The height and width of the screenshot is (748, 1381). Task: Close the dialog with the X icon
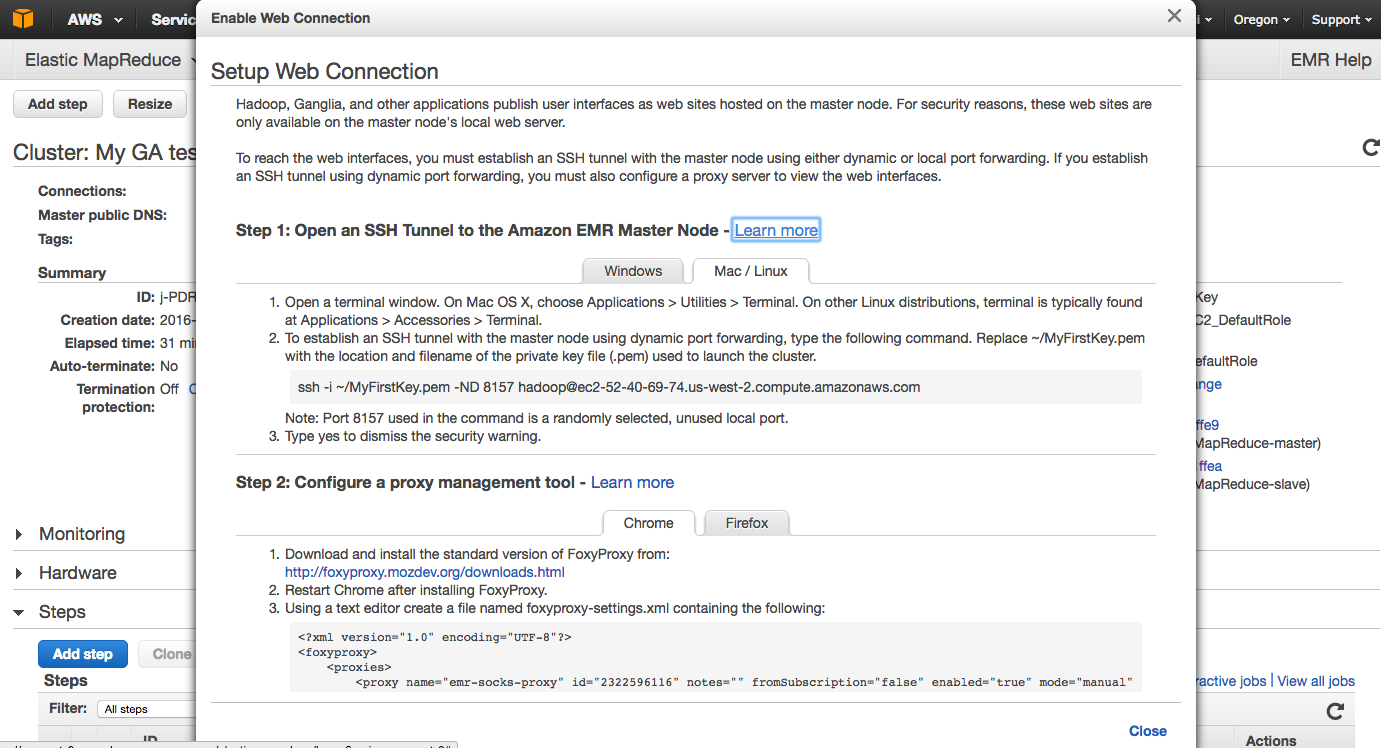point(1174,16)
